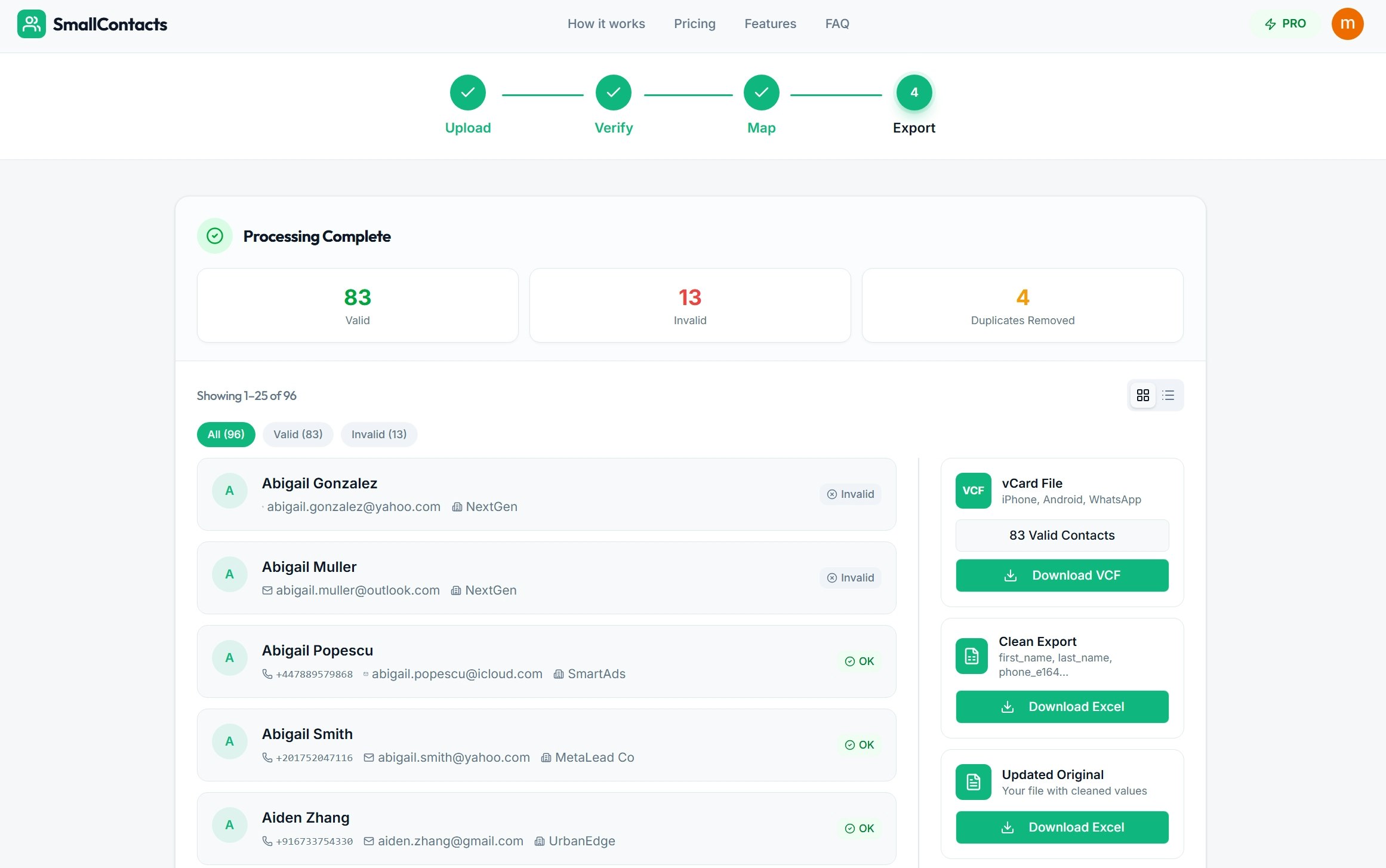Click the SmallContacts logo icon
This screenshot has width=1386, height=868.
32,24
